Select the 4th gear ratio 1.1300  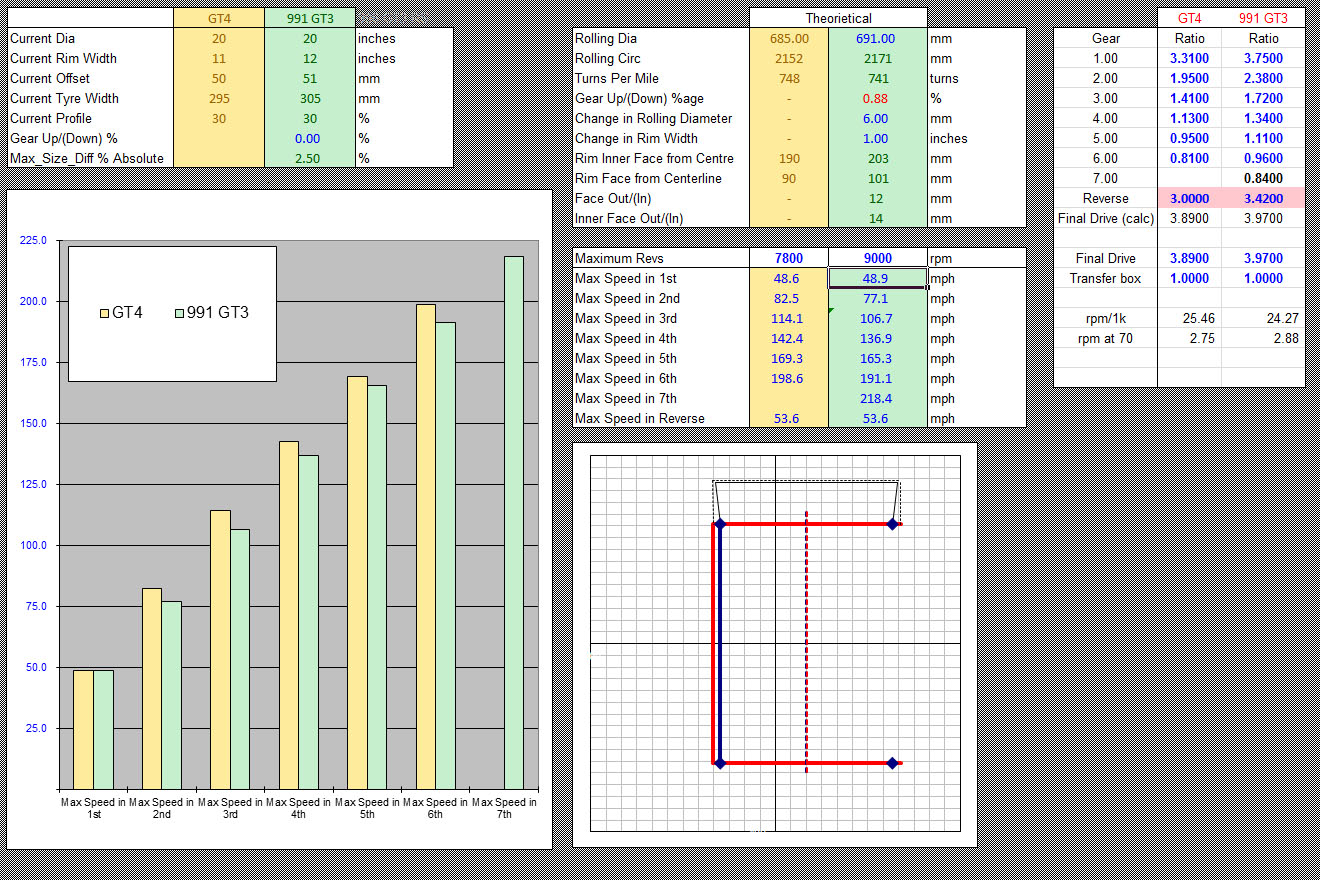click(1190, 119)
